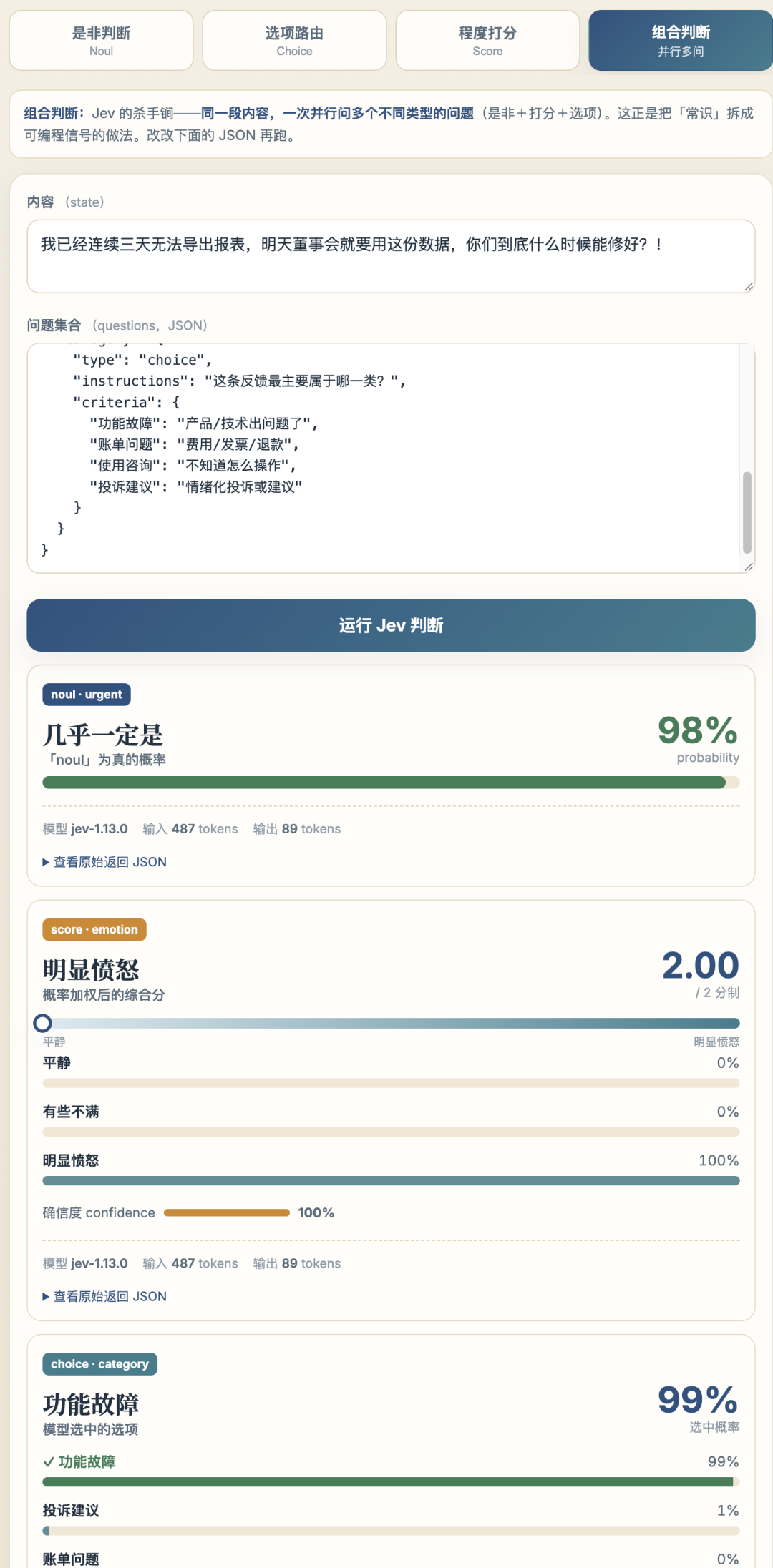
Task: Click the 运行 Jev 判断 button
Action: coord(391,625)
